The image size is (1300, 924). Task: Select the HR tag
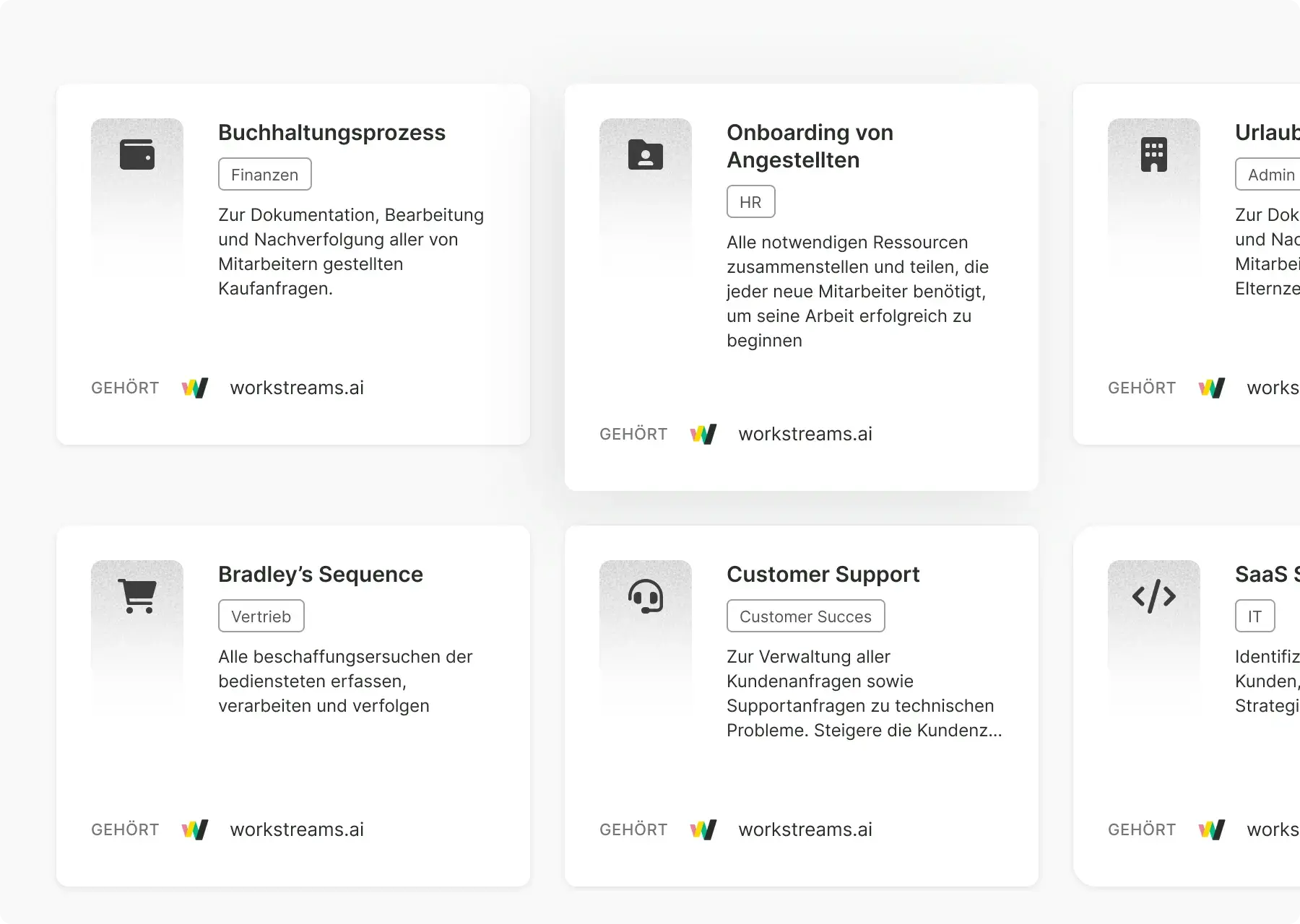750,202
